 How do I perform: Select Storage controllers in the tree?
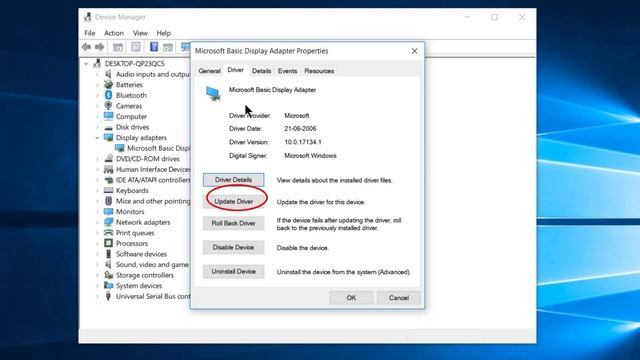pyautogui.click(x=144, y=275)
